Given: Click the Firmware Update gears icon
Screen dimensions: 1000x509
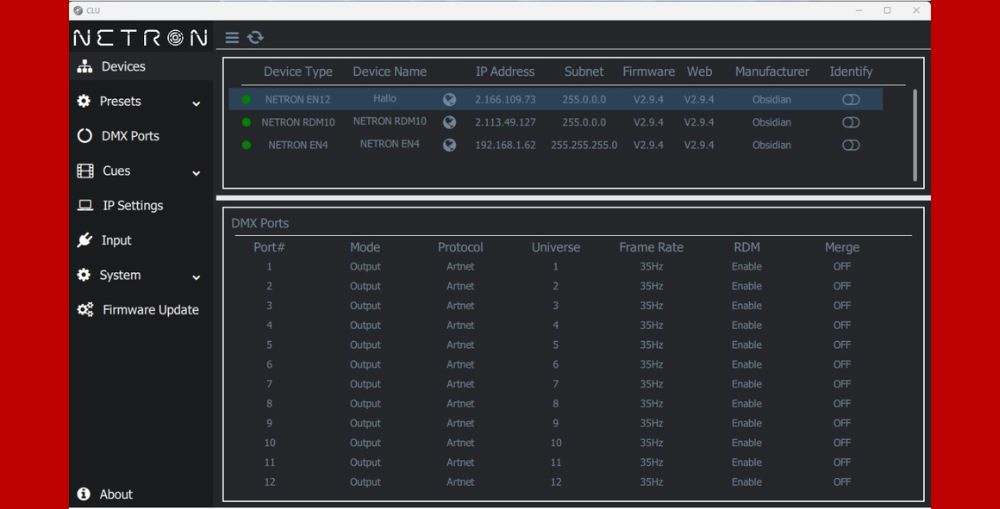Looking at the screenshot, I should pos(85,310).
